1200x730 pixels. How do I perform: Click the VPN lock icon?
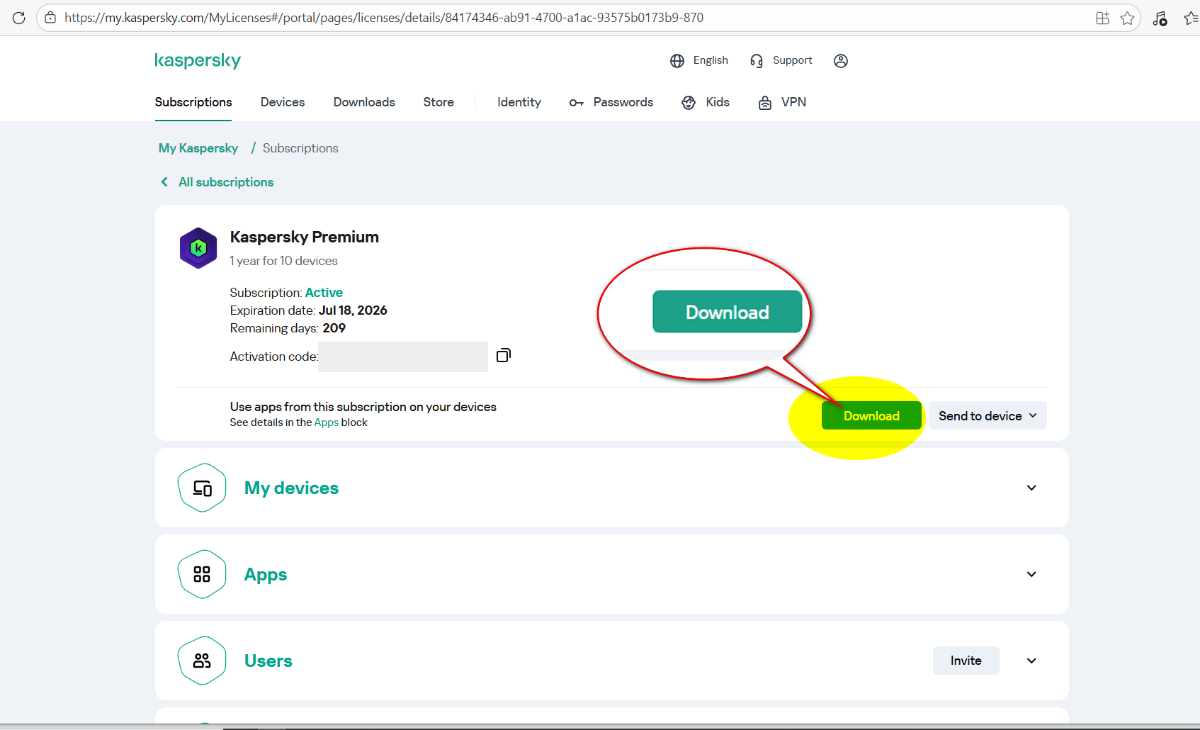tap(765, 103)
